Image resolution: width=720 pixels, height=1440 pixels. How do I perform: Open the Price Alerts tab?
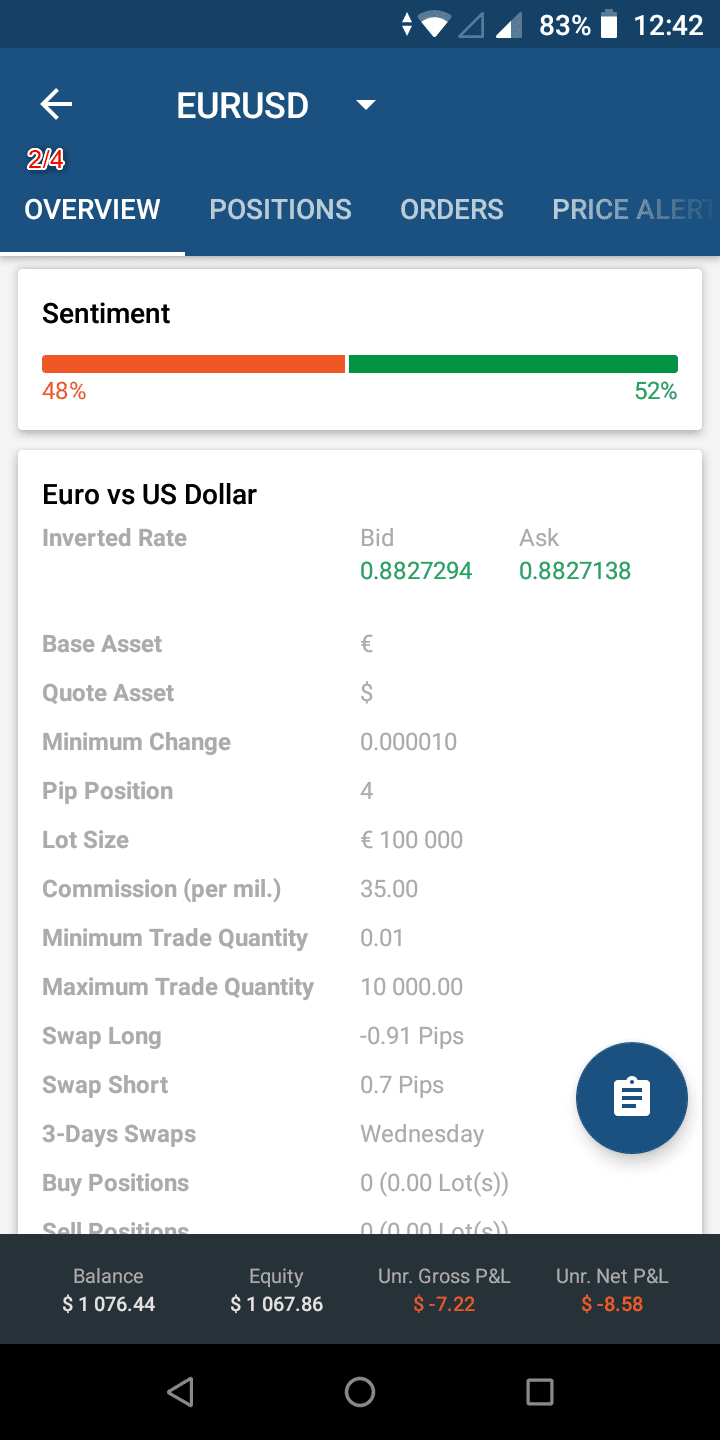pos(632,209)
